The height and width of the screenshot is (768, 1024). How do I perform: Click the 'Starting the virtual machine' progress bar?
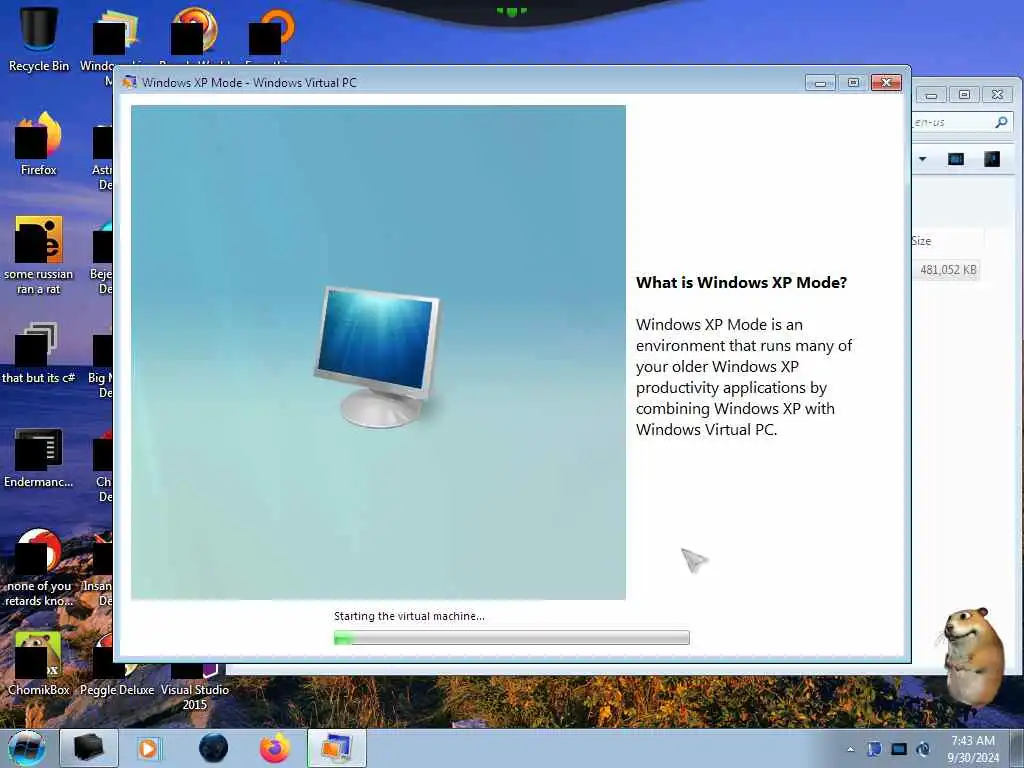click(x=511, y=637)
